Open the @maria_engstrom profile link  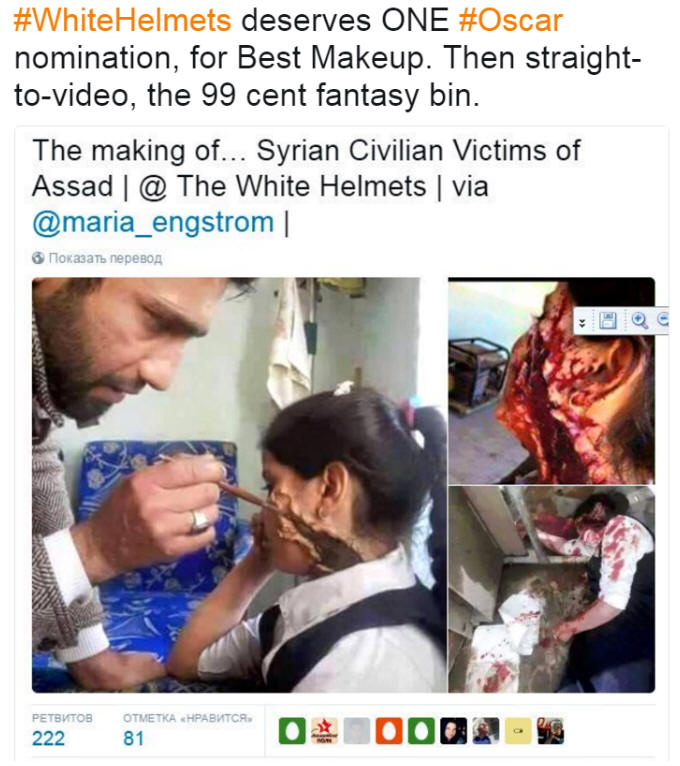click(153, 222)
